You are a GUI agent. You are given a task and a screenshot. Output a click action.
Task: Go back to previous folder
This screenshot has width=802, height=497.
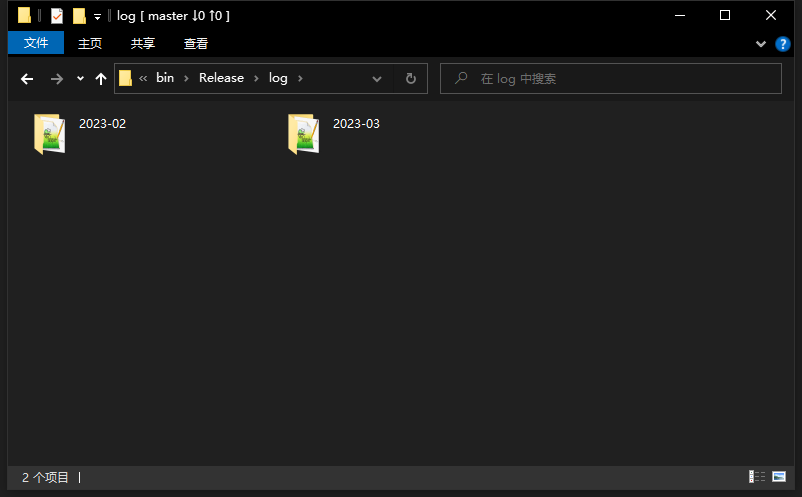click(x=27, y=79)
